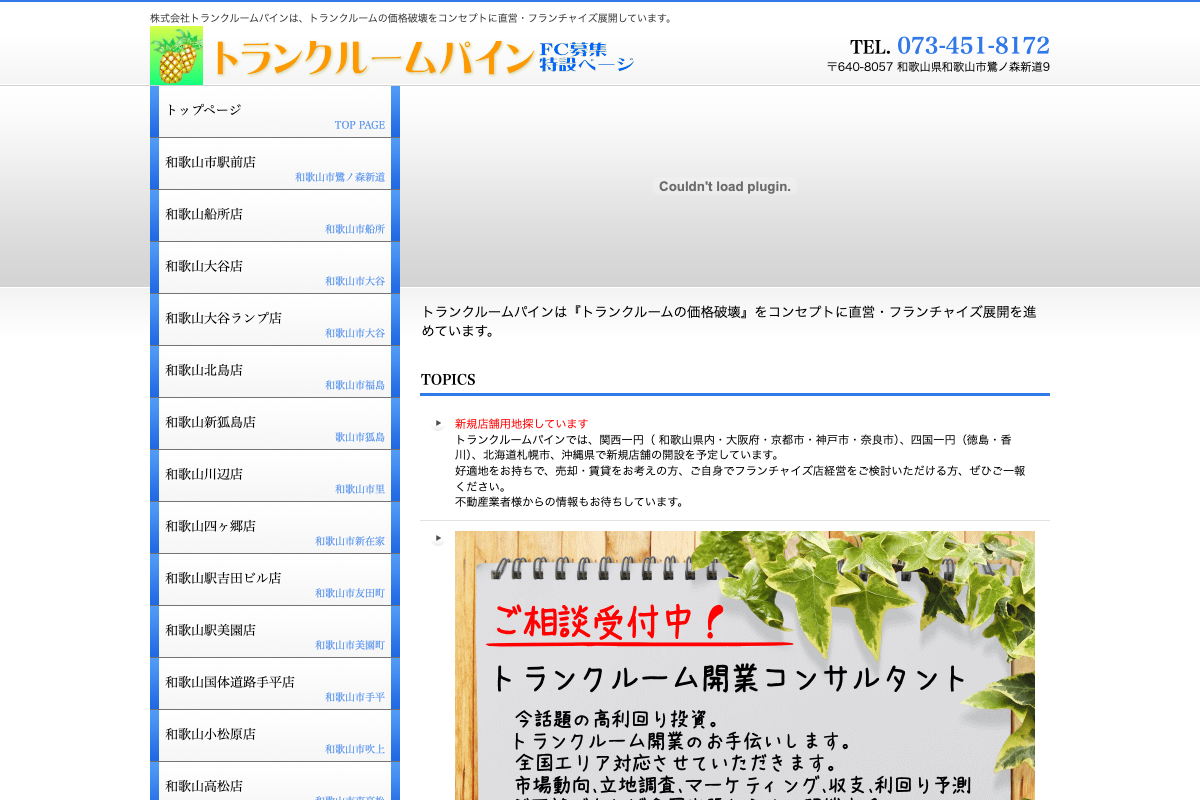Open 和歌山国体道路手平店 link
Screen dimensions: 1200x800
point(275,684)
